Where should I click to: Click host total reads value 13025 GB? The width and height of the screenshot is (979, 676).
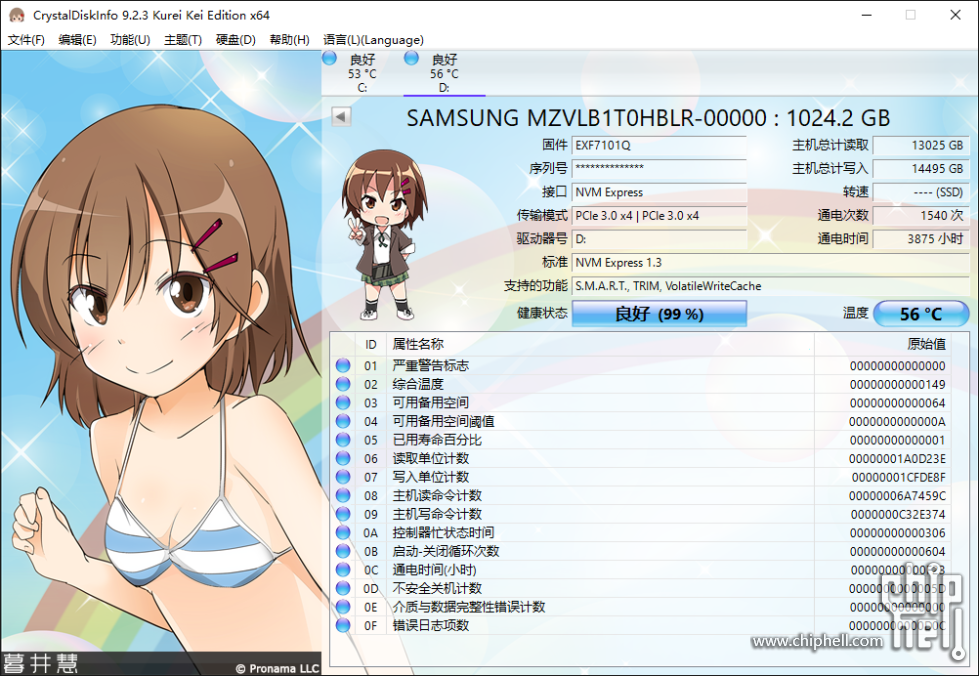coord(921,145)
